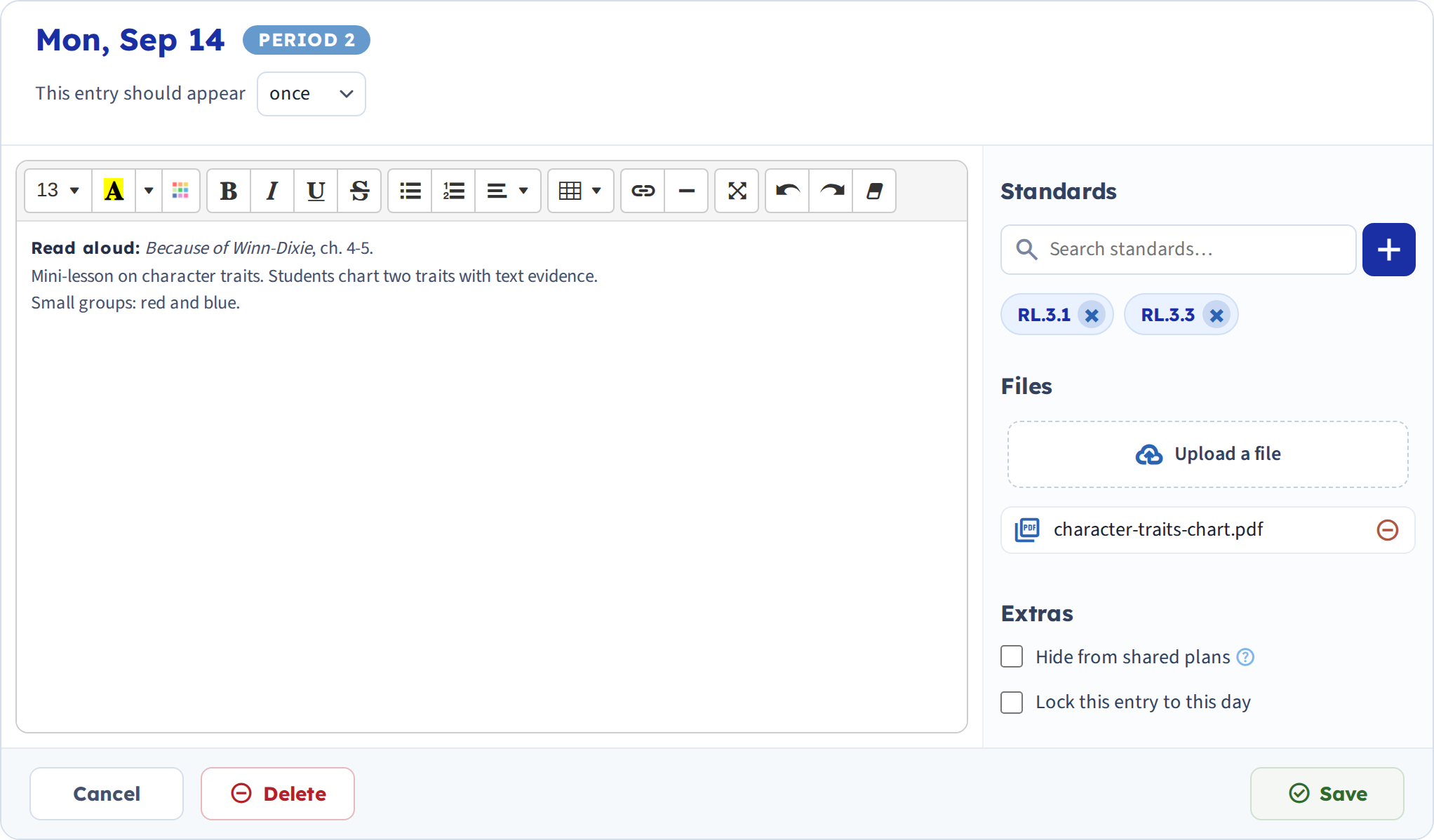Screen dimensions: 1434x840
Task: Open the insert table dropdown
Action: coord(580,191)
